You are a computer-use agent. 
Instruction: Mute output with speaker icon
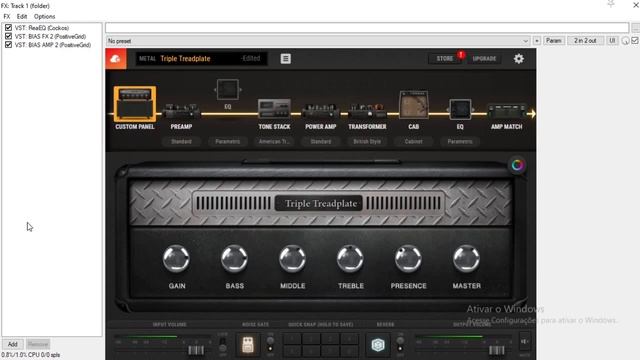[525, 341]
